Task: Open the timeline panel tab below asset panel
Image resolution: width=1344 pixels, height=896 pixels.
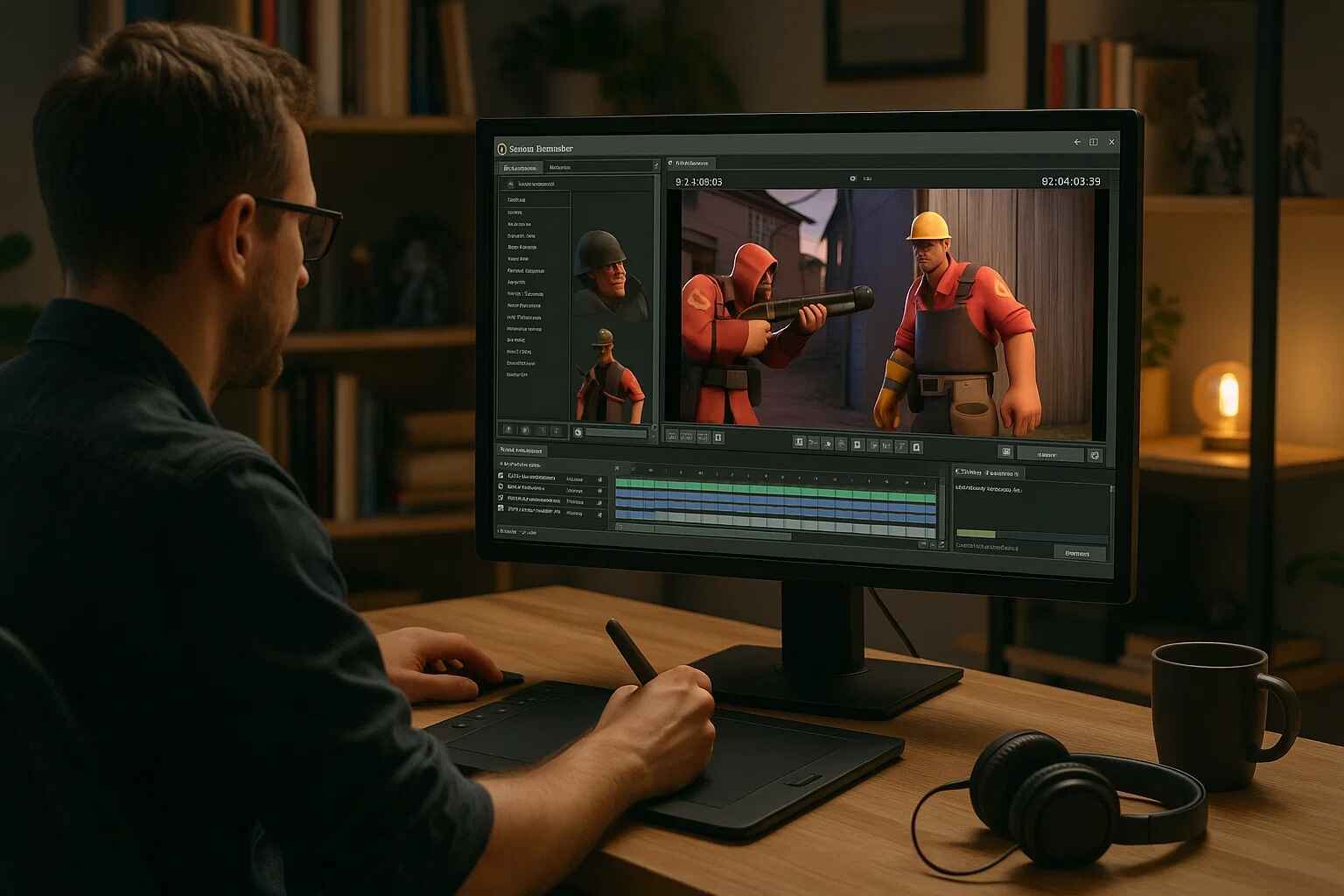Action: click(521, 451)
